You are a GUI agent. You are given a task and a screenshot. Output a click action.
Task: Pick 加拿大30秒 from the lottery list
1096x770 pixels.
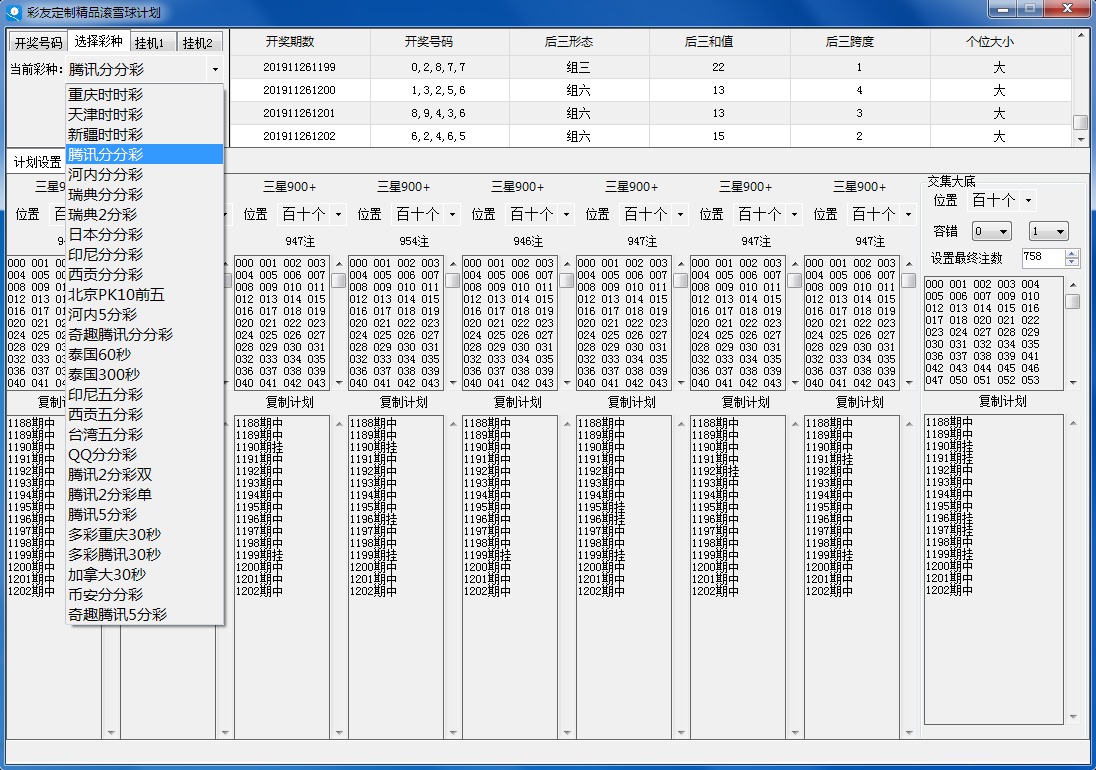pyautogui.click(x=107, y=575)
